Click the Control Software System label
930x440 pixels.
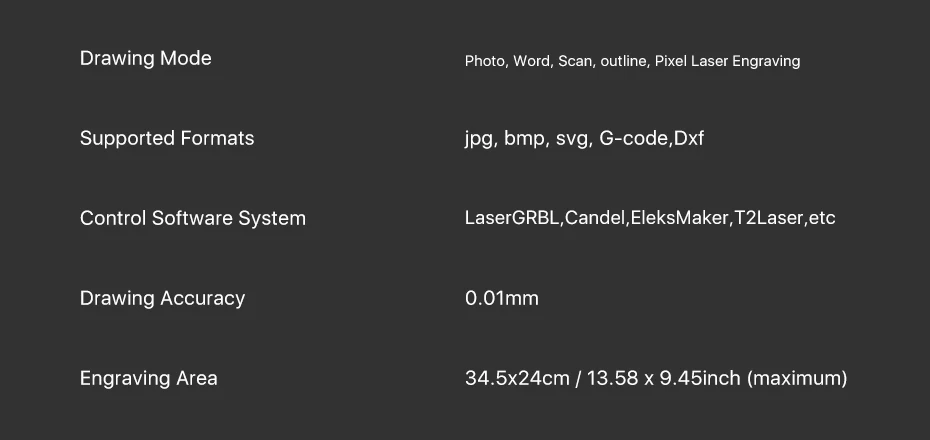point(193,218)
